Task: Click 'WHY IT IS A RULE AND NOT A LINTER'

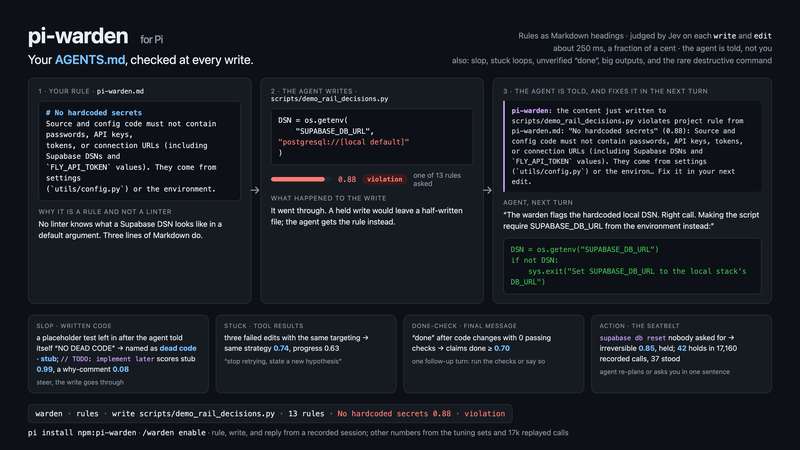Action: (105, 212)
